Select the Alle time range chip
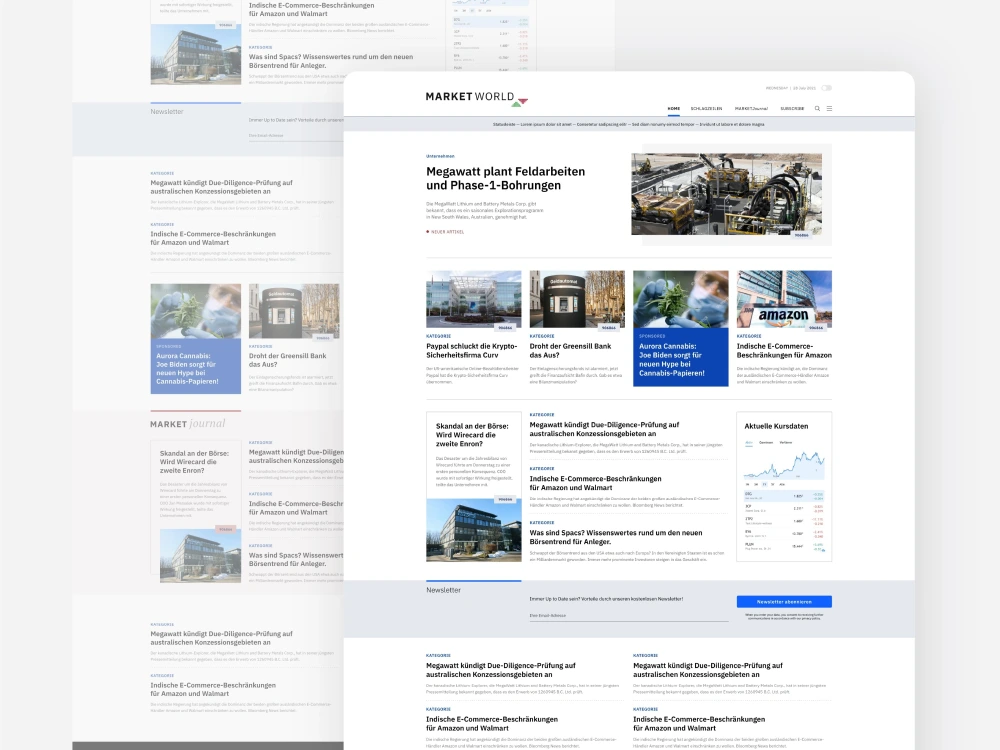Image resolution: width=1000 pixels, height=750 pixels. (x=782, y=483)
